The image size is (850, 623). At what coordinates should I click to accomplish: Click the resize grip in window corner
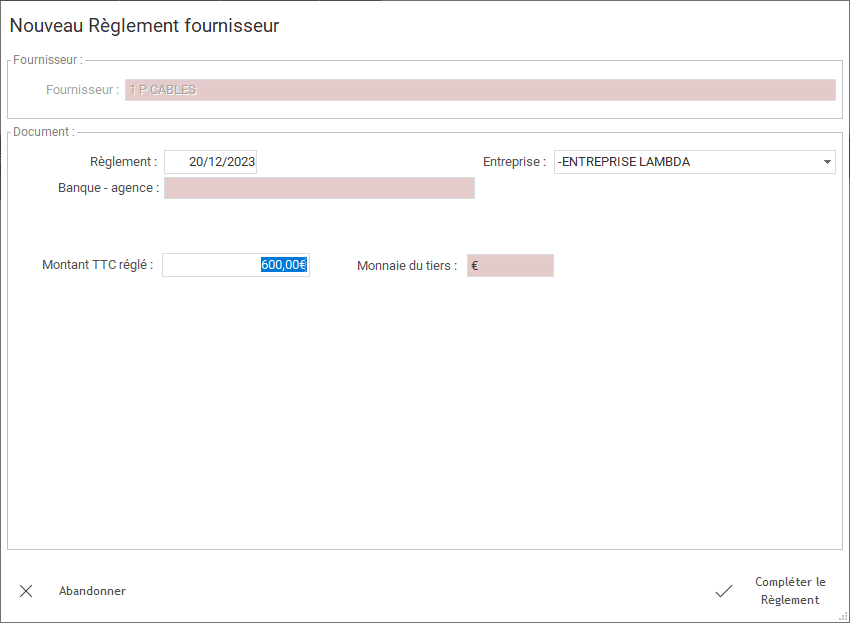843,616
